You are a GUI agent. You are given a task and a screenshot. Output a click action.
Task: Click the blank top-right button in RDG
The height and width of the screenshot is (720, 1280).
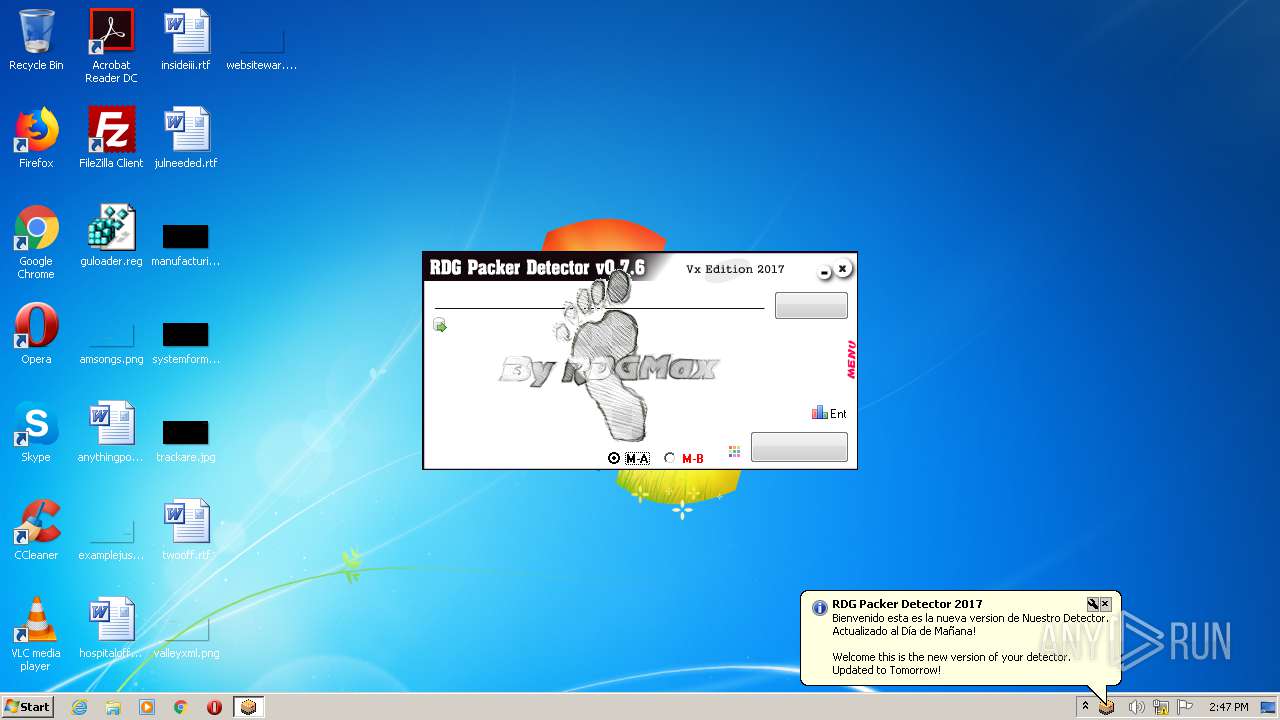click(x=811, y=306)
